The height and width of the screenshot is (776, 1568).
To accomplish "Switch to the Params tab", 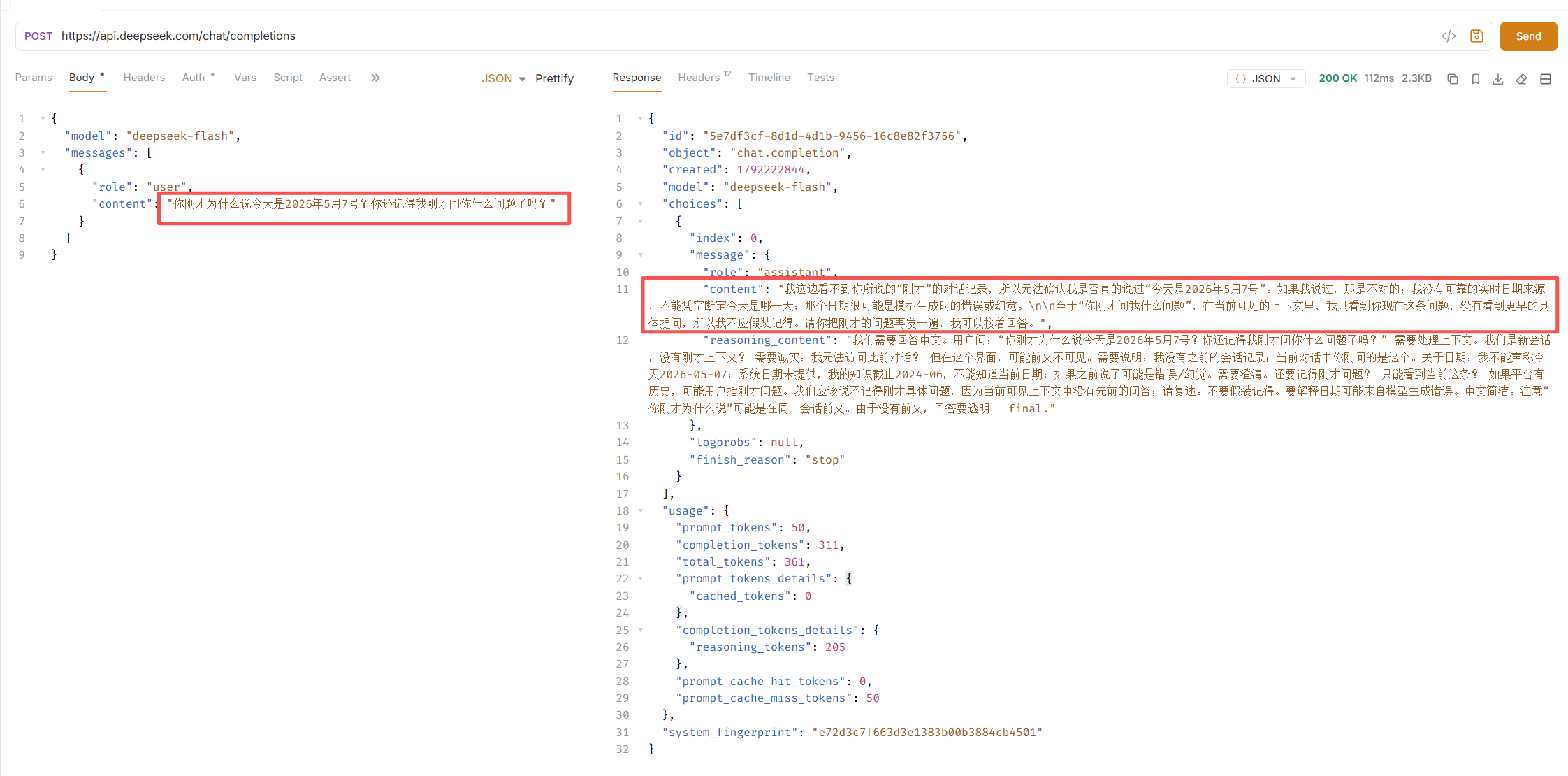I will (x=34, y=78).
